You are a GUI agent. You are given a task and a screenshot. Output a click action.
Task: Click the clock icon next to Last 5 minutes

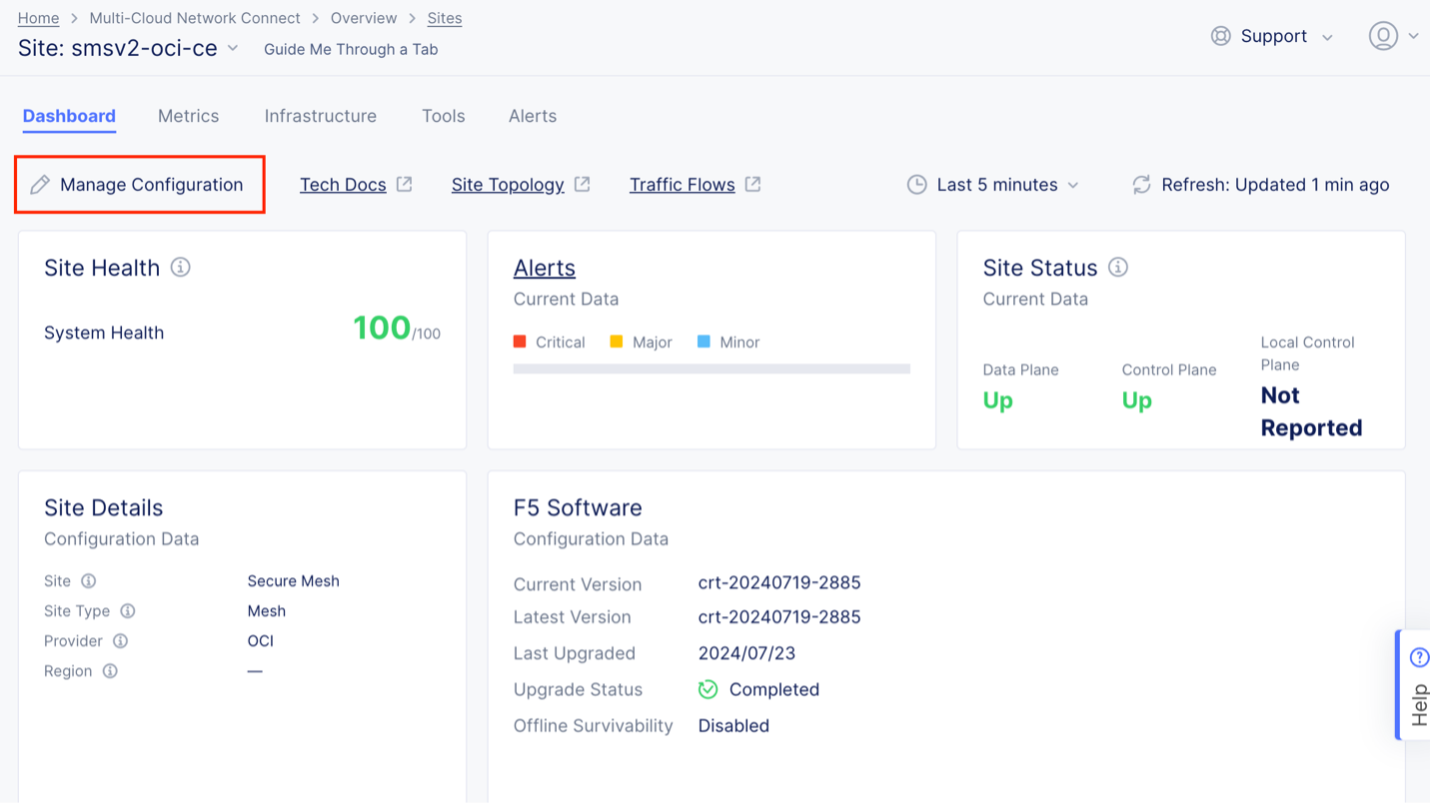click(x=917, y=184)
